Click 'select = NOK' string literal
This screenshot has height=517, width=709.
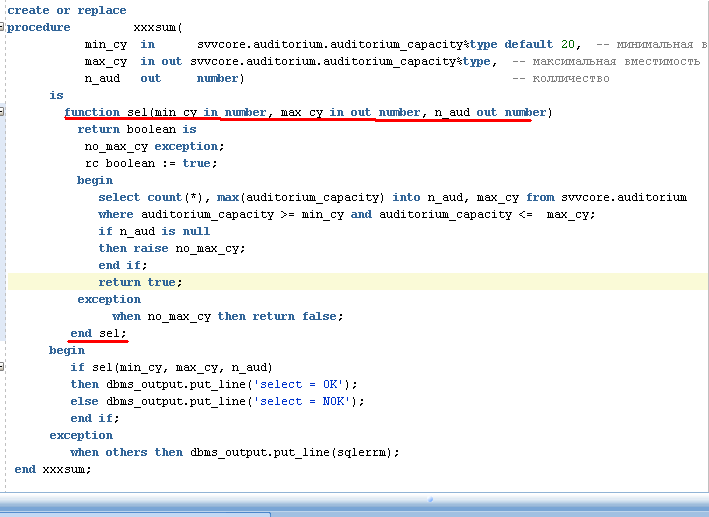(x=302, y=402)
